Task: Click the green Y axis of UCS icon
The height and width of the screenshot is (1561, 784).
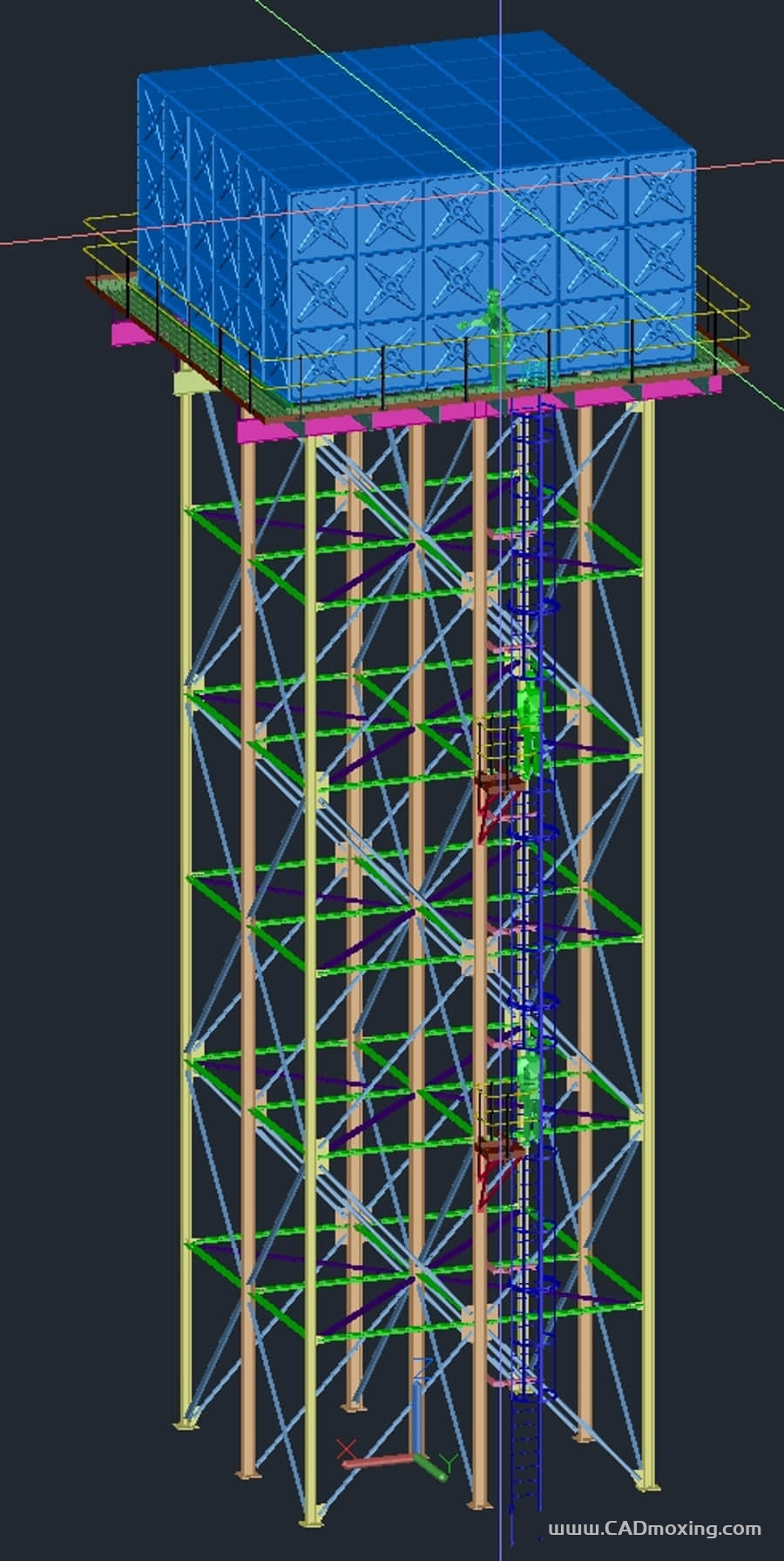Action: (433, 1467)
